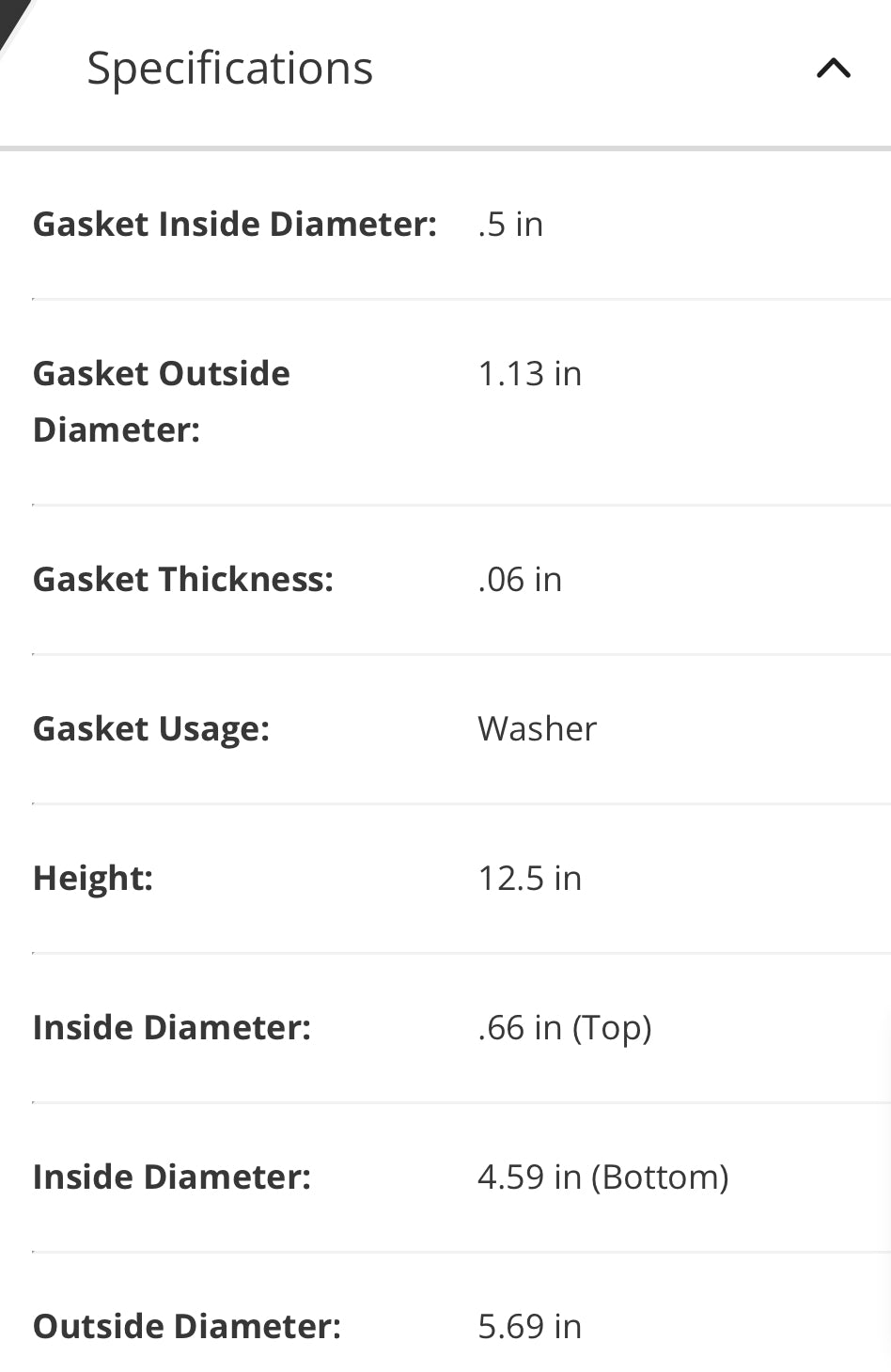Click the .5 in value

coord(510,225)
